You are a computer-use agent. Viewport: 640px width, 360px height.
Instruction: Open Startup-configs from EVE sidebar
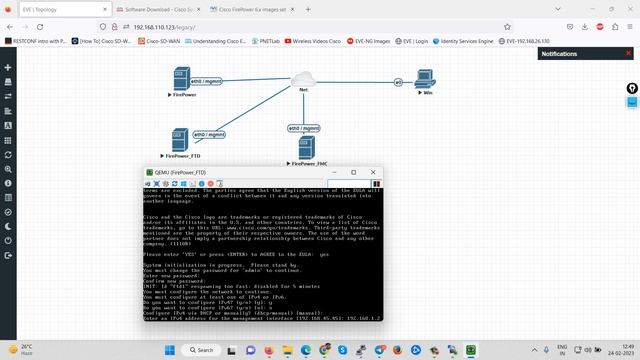pyautogui.click(x=8, y=111)
